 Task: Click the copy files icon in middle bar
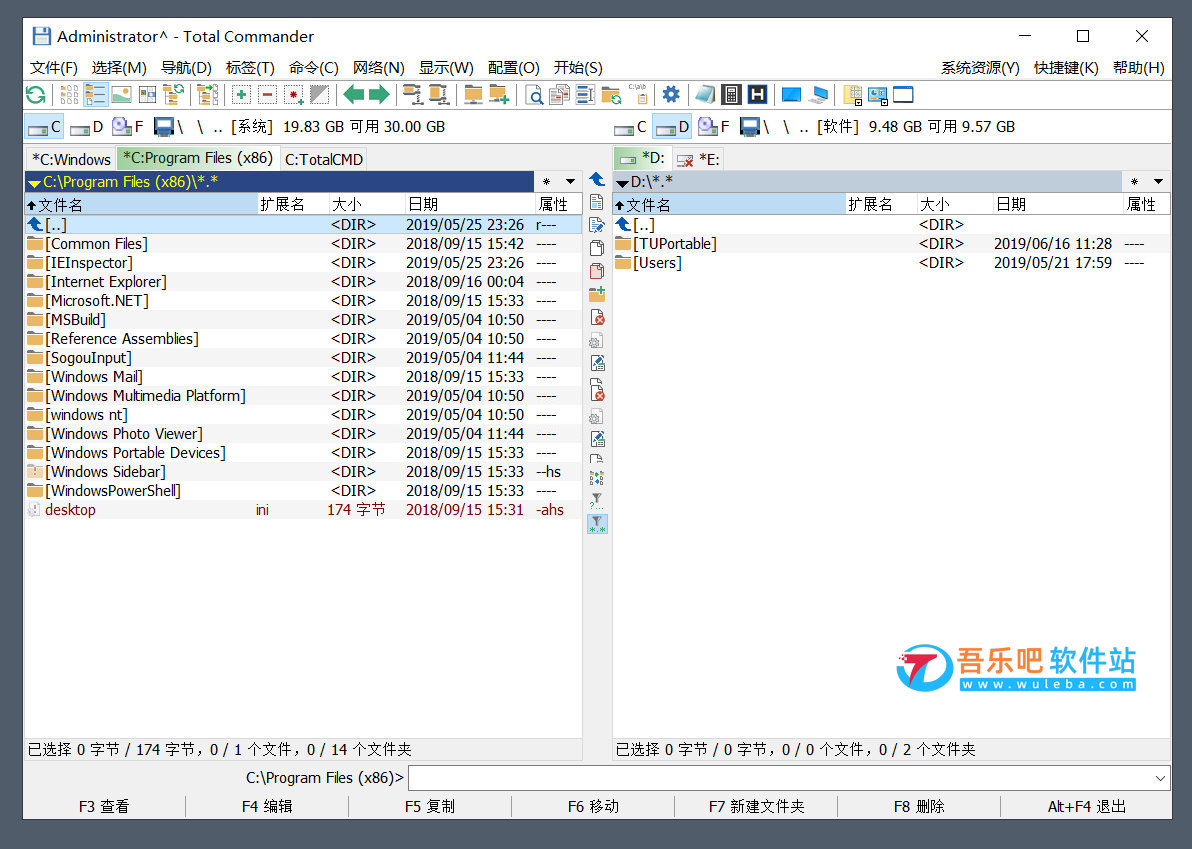[x=597, y=248]
